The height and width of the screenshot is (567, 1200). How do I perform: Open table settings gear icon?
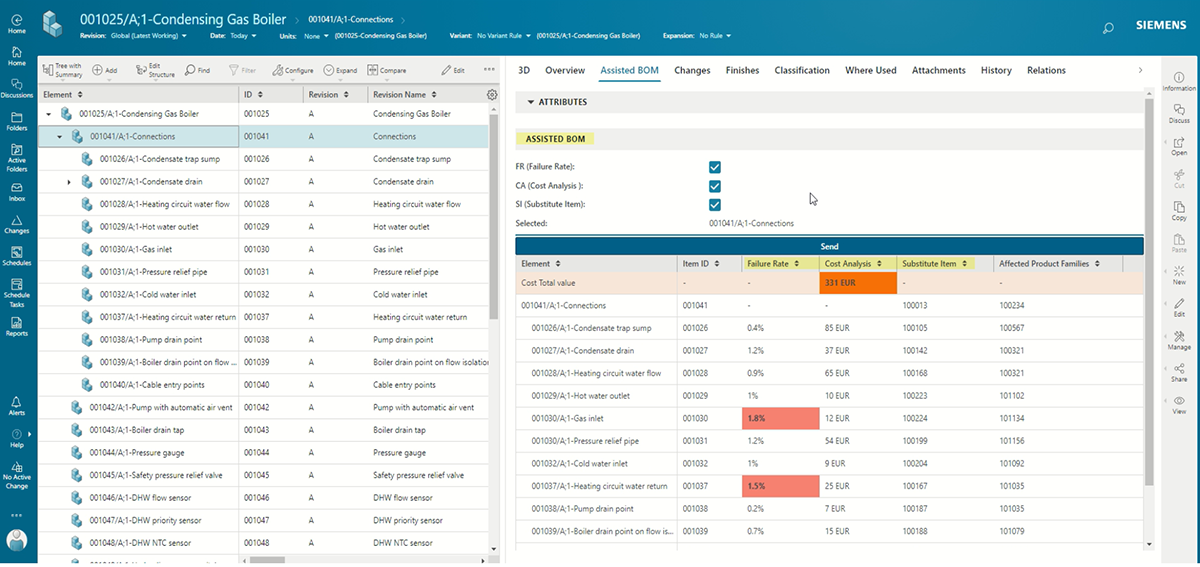(x=492, y=95)
